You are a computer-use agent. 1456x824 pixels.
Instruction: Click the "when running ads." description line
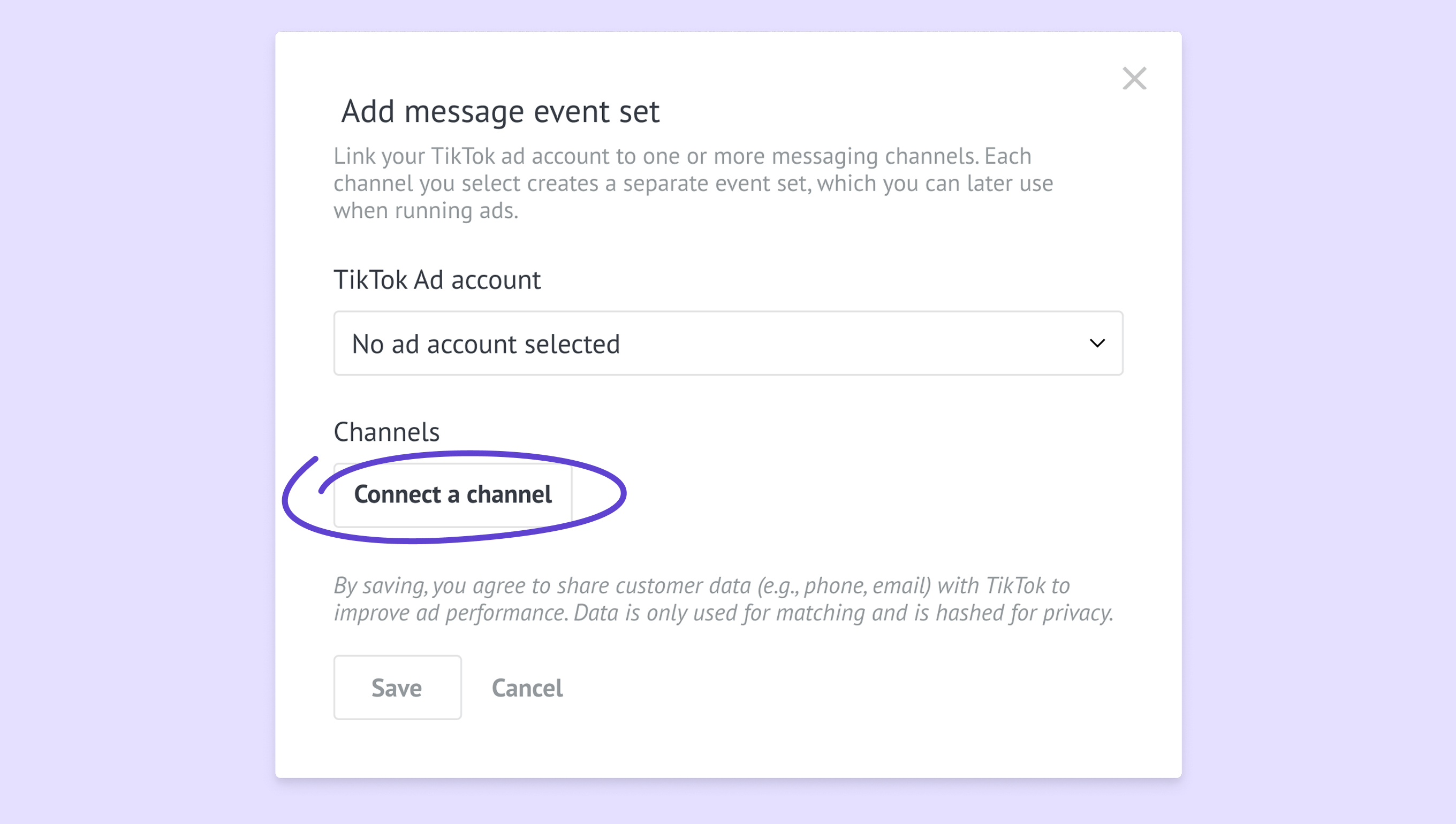pos(426,210)
